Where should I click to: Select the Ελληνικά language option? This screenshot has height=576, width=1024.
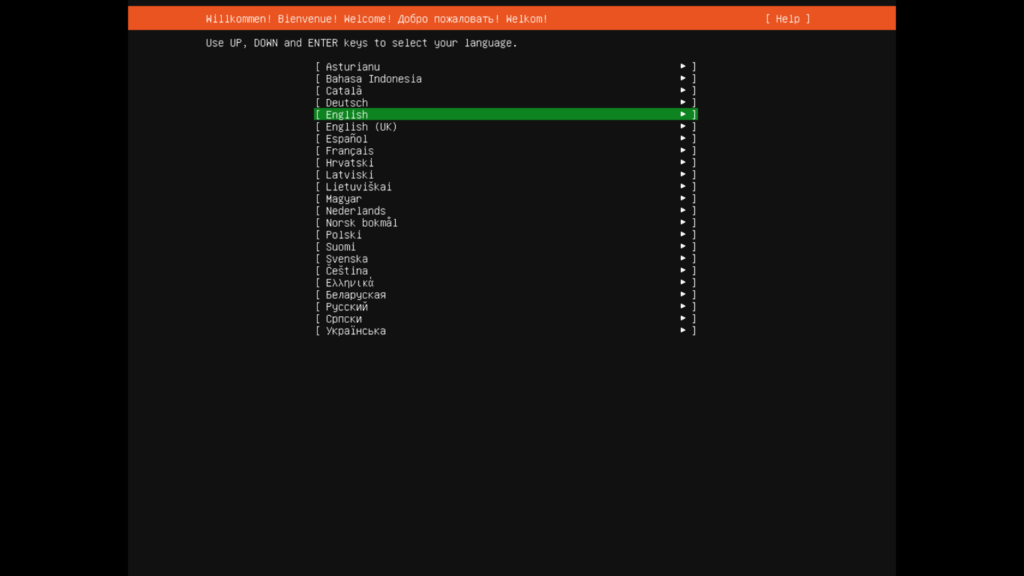505,283
